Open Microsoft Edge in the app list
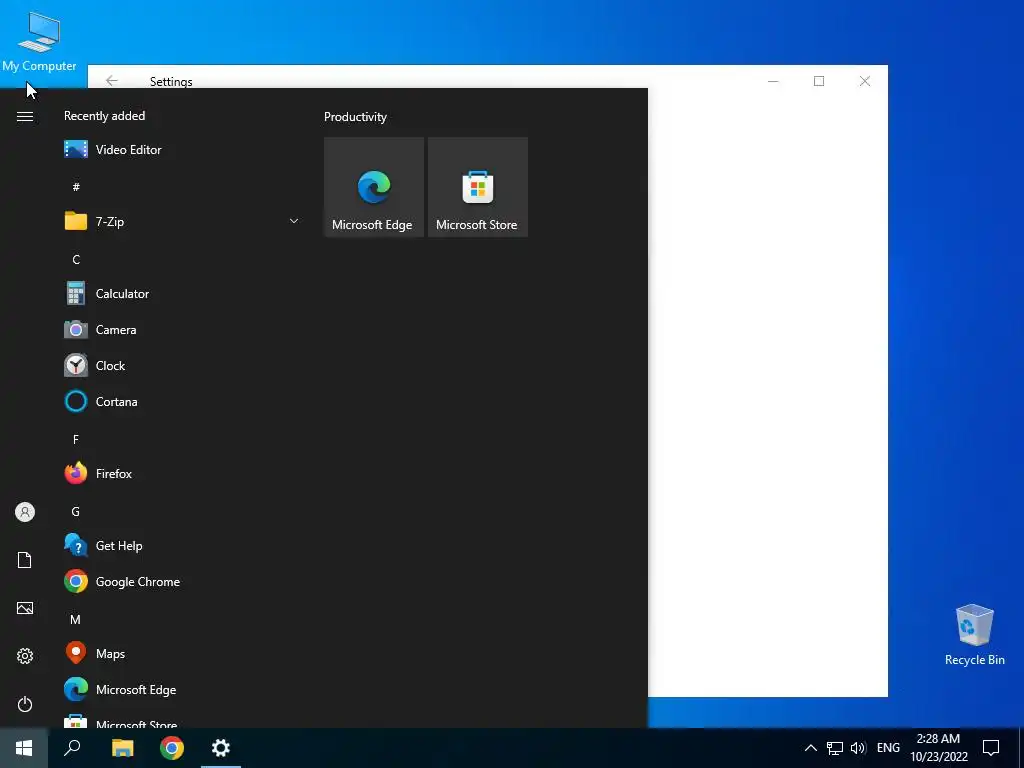 182,690
